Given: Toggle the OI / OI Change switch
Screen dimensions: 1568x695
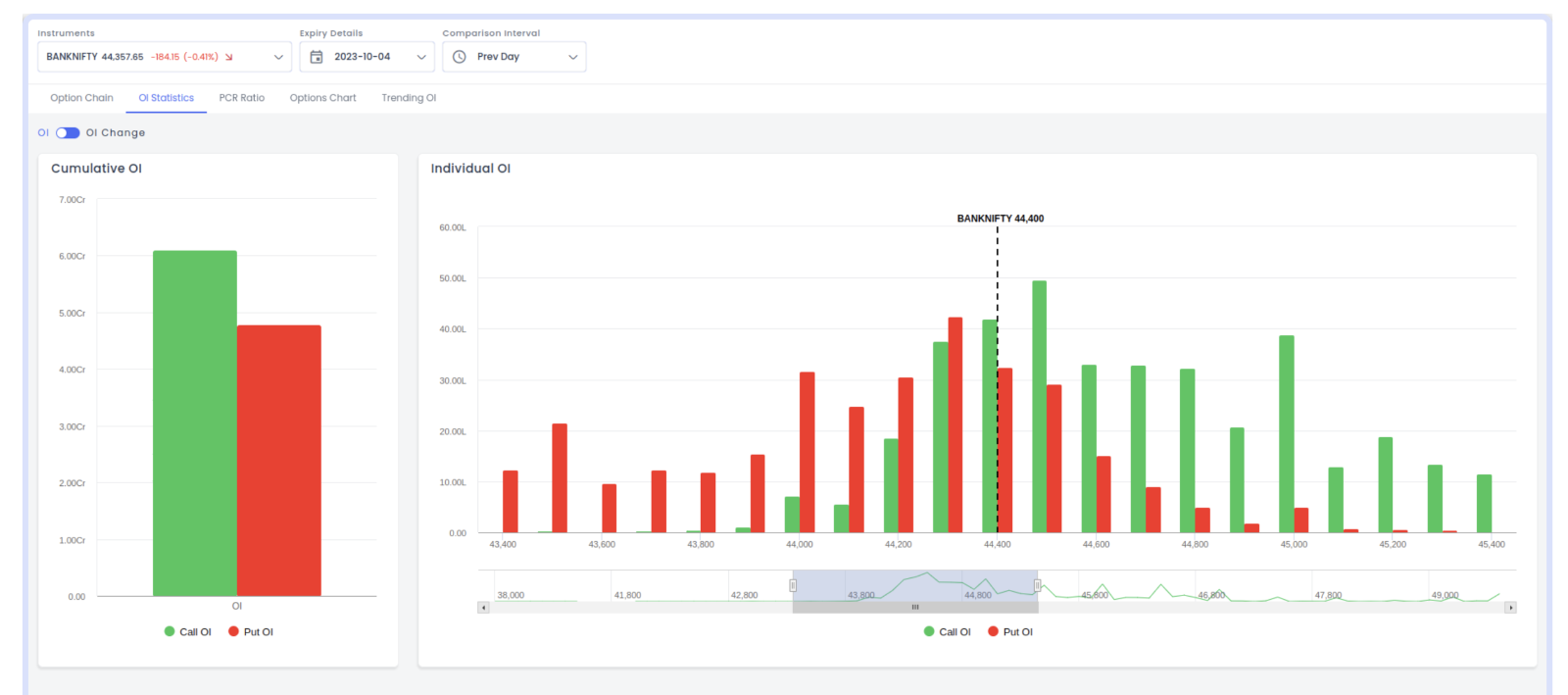Looking at the screenshot, I should (x=68, y=133).
